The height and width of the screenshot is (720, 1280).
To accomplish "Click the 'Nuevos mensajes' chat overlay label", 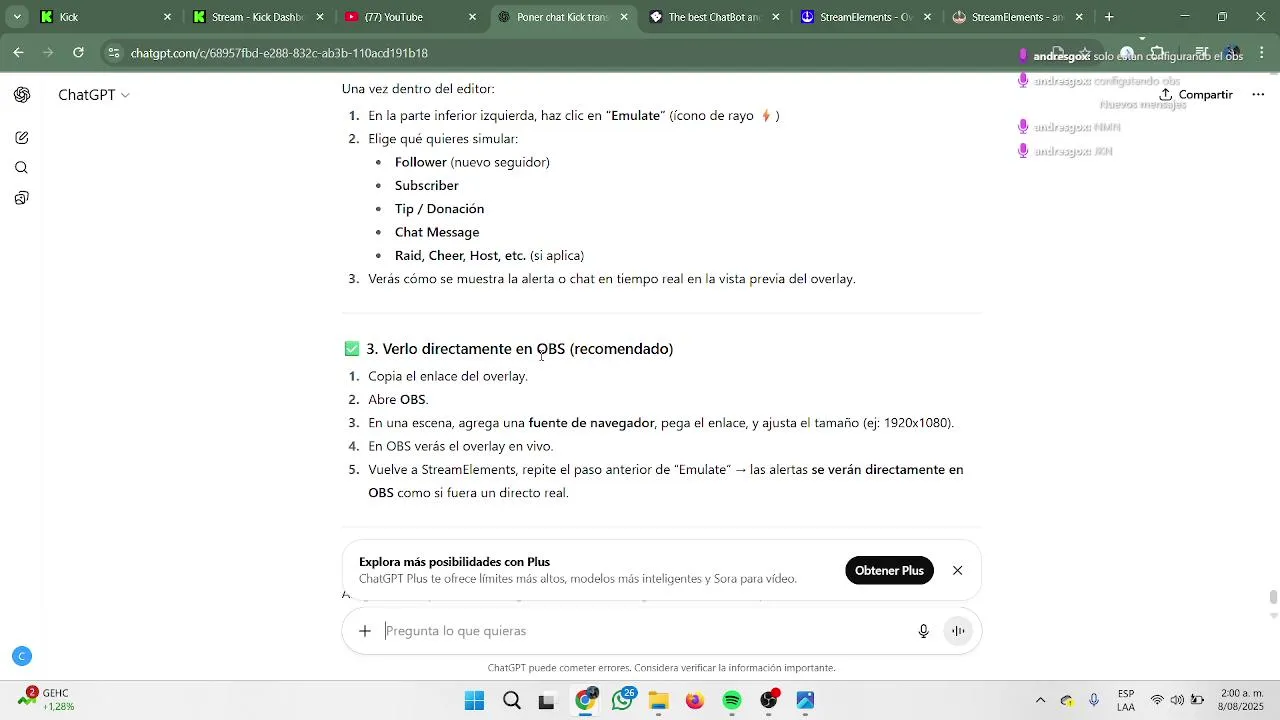I will 1143,105.
